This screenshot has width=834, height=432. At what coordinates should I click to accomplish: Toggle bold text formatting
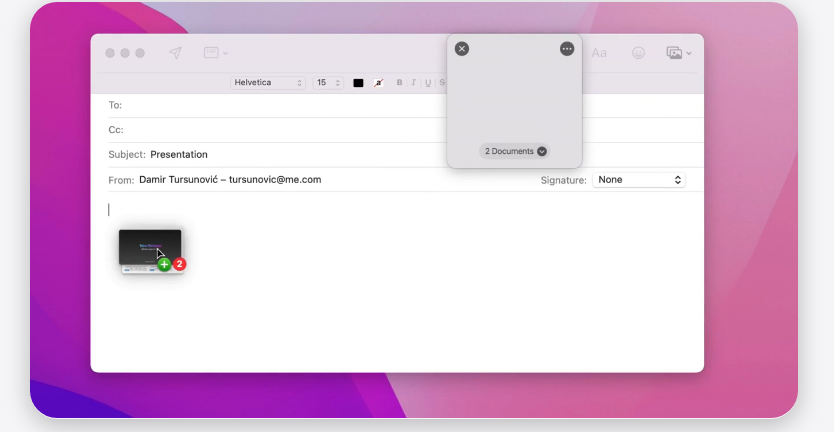pos(399,82)
